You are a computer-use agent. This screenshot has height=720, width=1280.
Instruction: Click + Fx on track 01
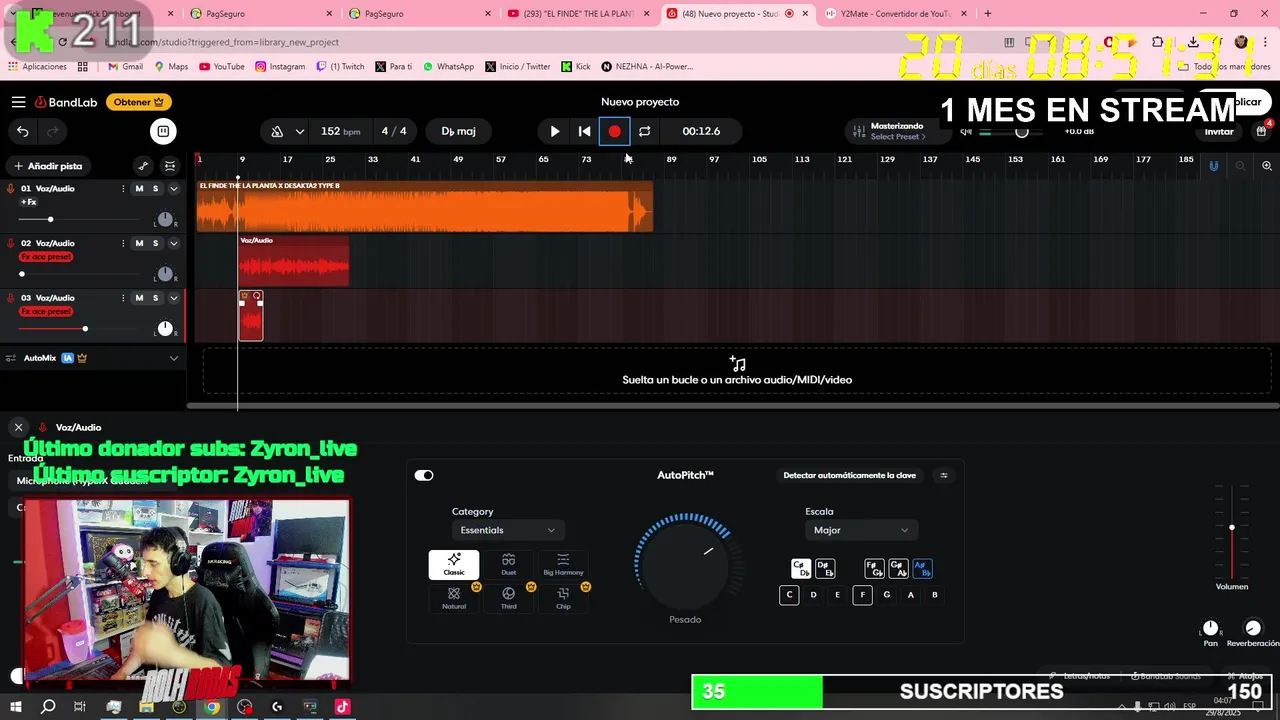point(28,202)
